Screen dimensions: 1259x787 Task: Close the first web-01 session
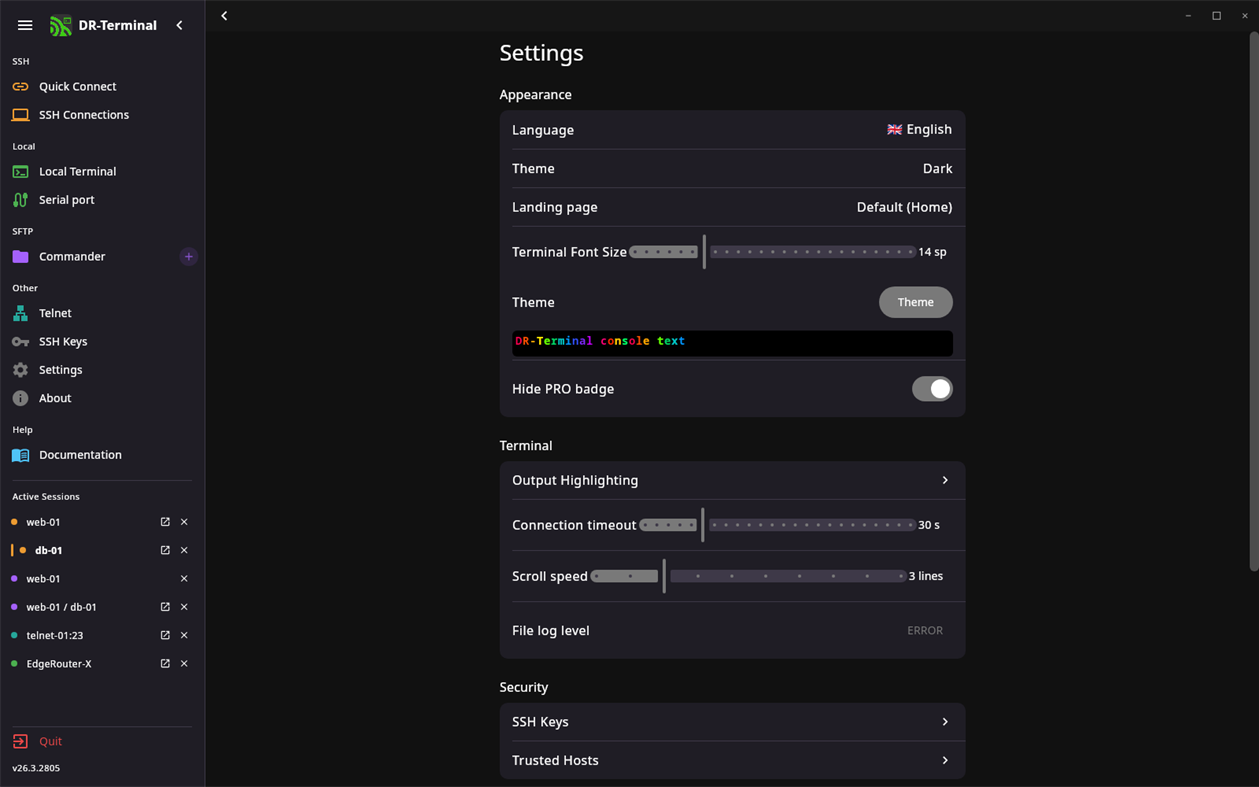184,522
